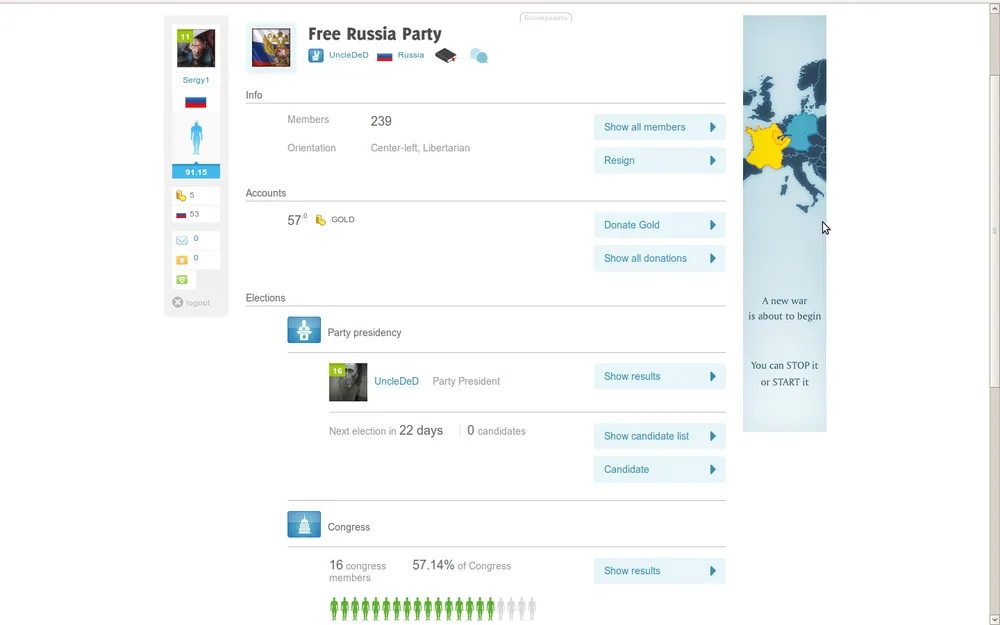Click the logout X icon

[178, 302]
